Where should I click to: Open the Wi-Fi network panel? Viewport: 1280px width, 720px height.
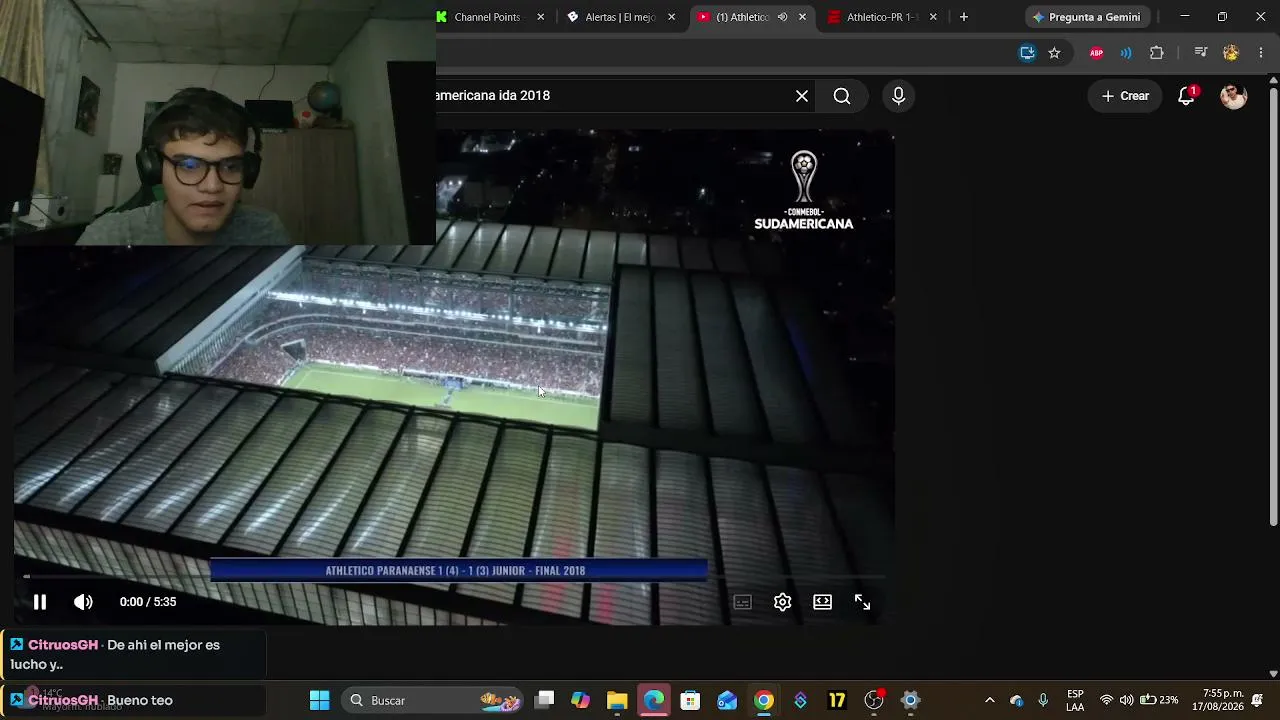click(x=1106, y=700)
